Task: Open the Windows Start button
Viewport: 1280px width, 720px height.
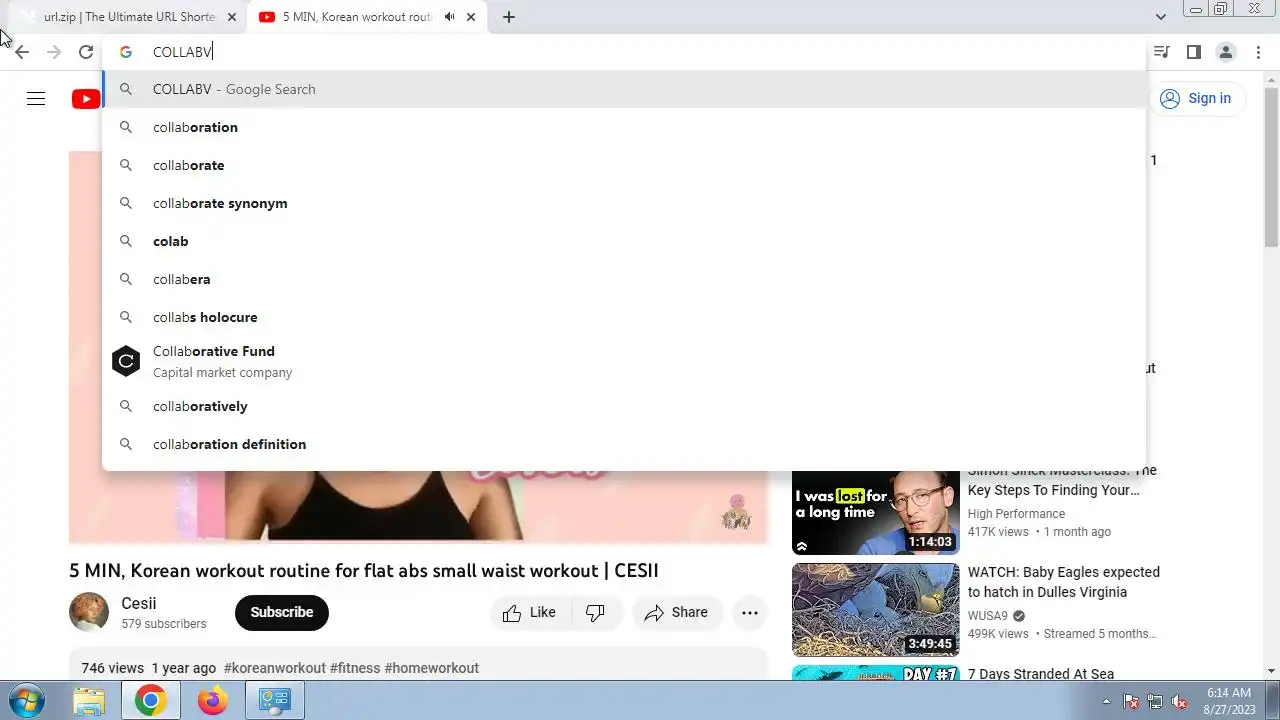Action: pos(27,700)
